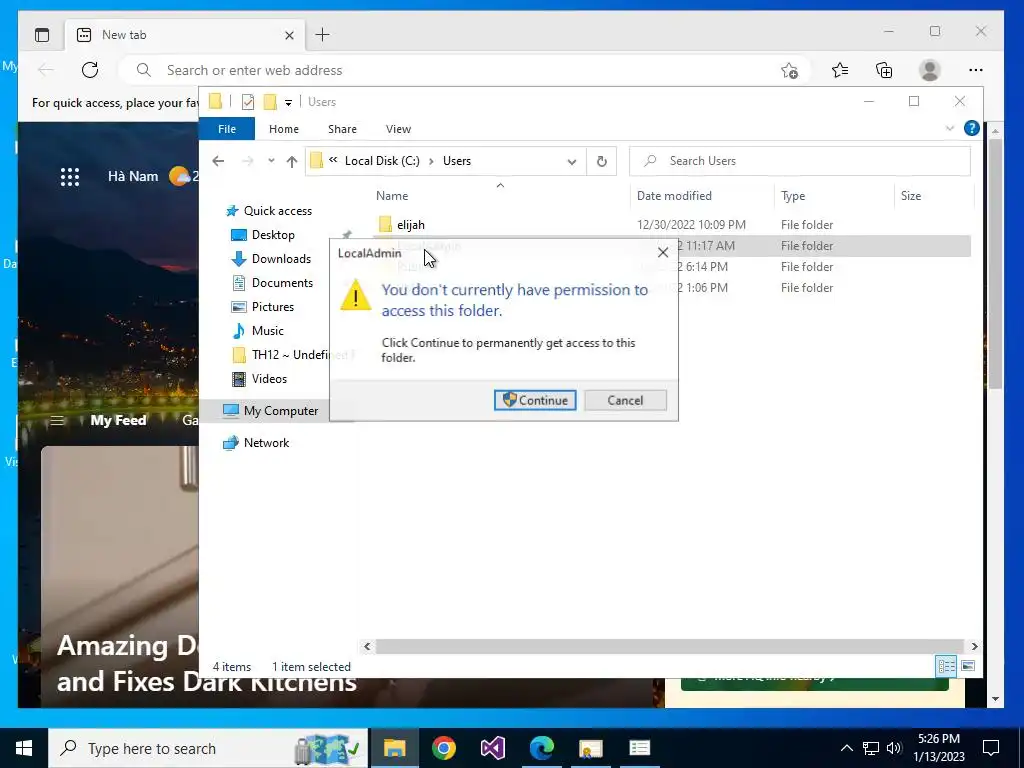
Task: Open Pictures in navigation pane
Action: (x=272, y=307)
